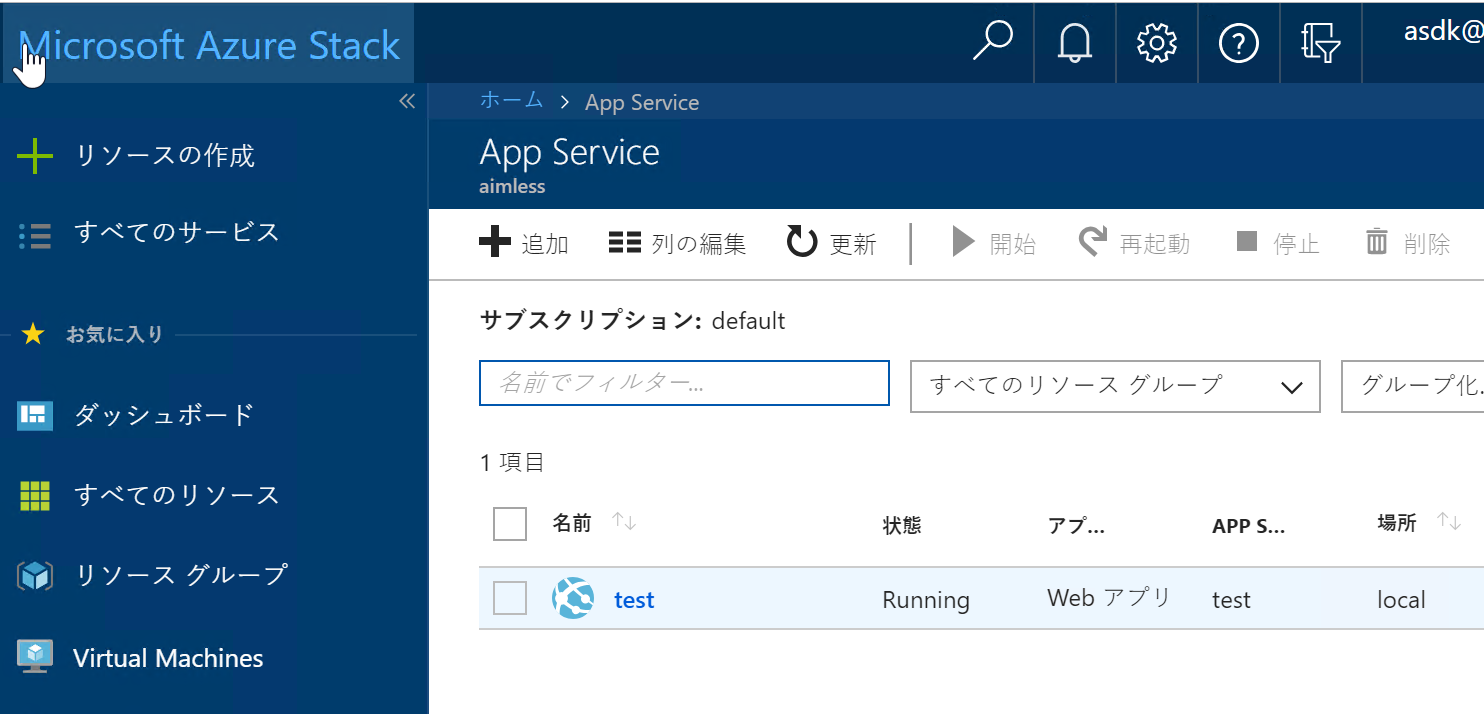Toggle the select-all checkbox in table header
Viewport: 1484px width, 714px height.
point(510,524)
